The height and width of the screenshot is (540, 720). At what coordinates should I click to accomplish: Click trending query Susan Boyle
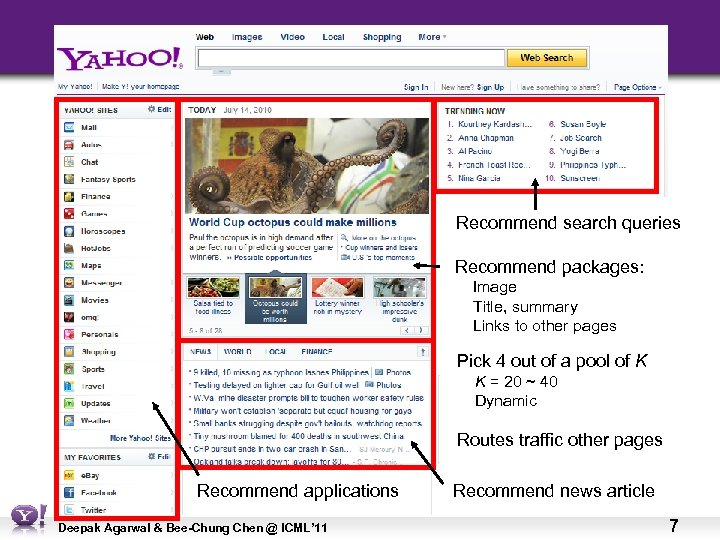click(583, 124)
